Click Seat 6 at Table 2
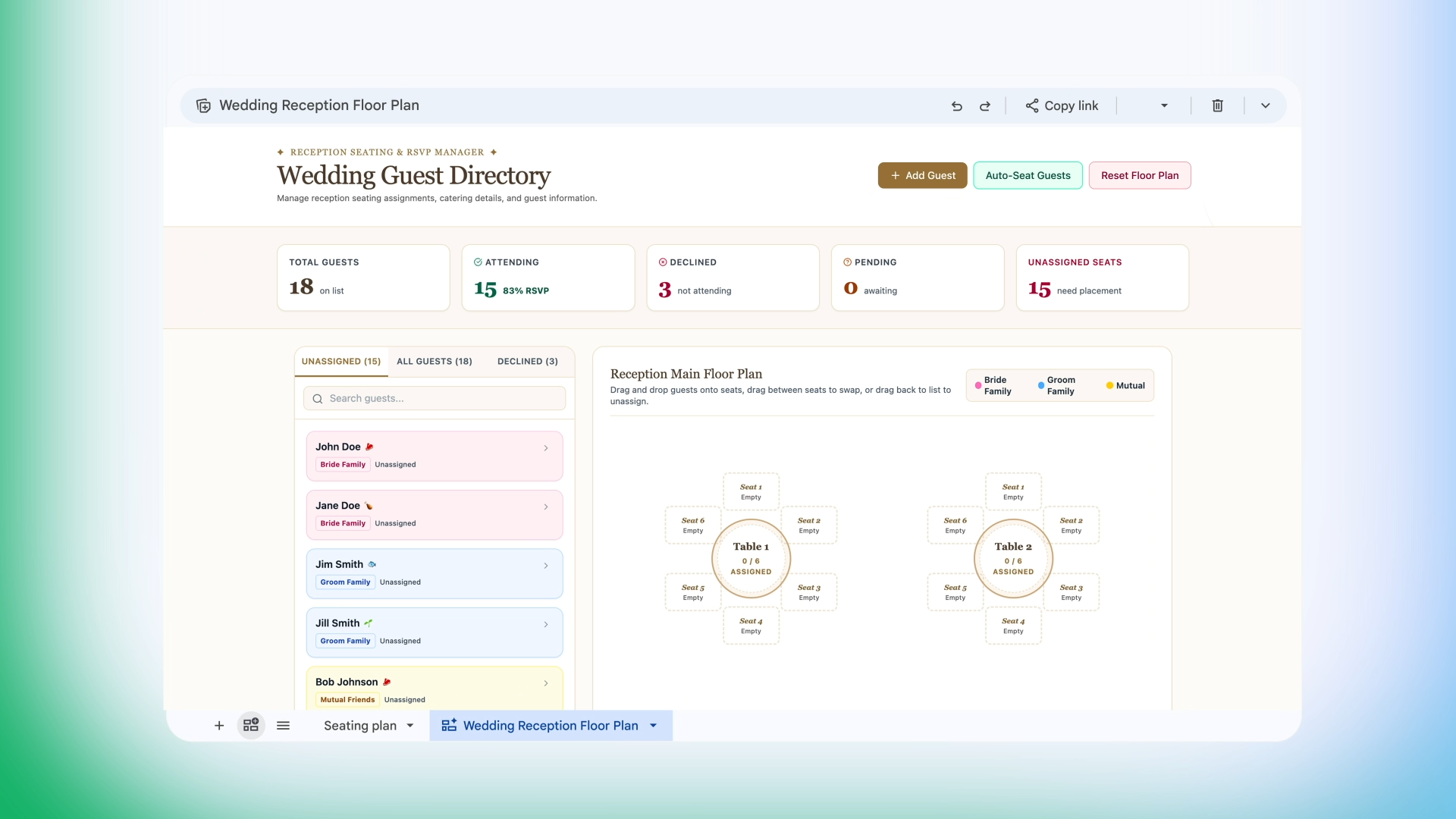Image resolution: width=1456 pixels, height=819 pixels. pyautogui.click(x=955, y=525)
